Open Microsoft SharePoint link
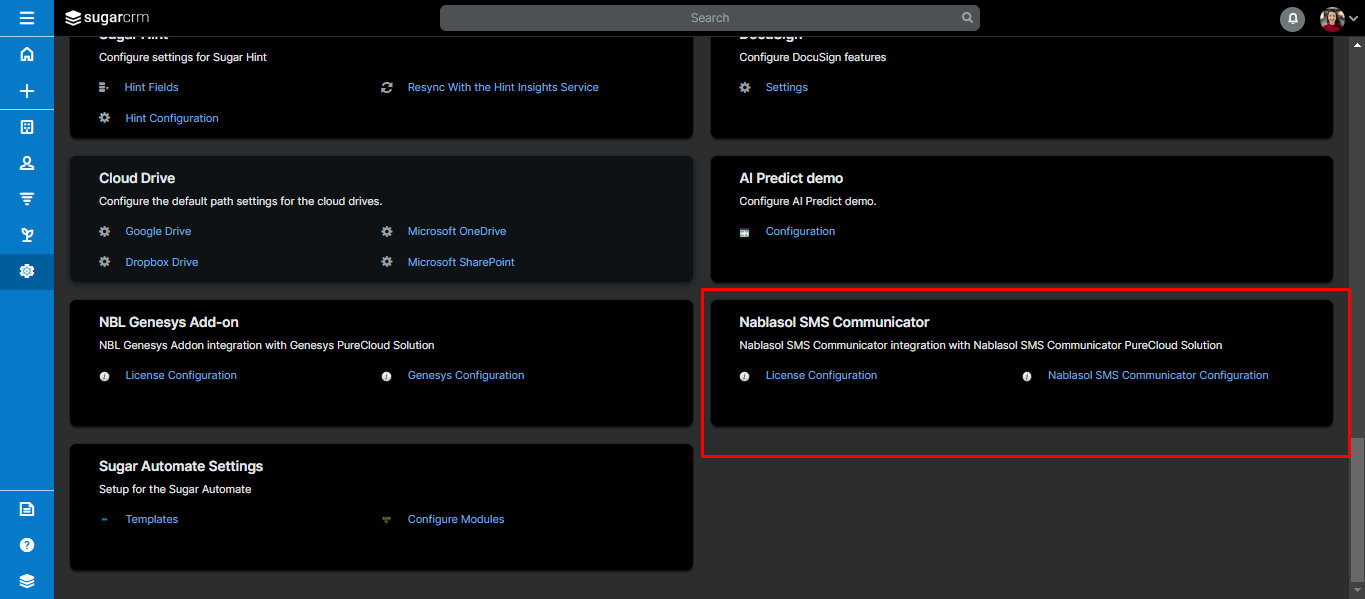Image resolution: width=1365 pixels, height=599 pixels. tap(461, 262)
